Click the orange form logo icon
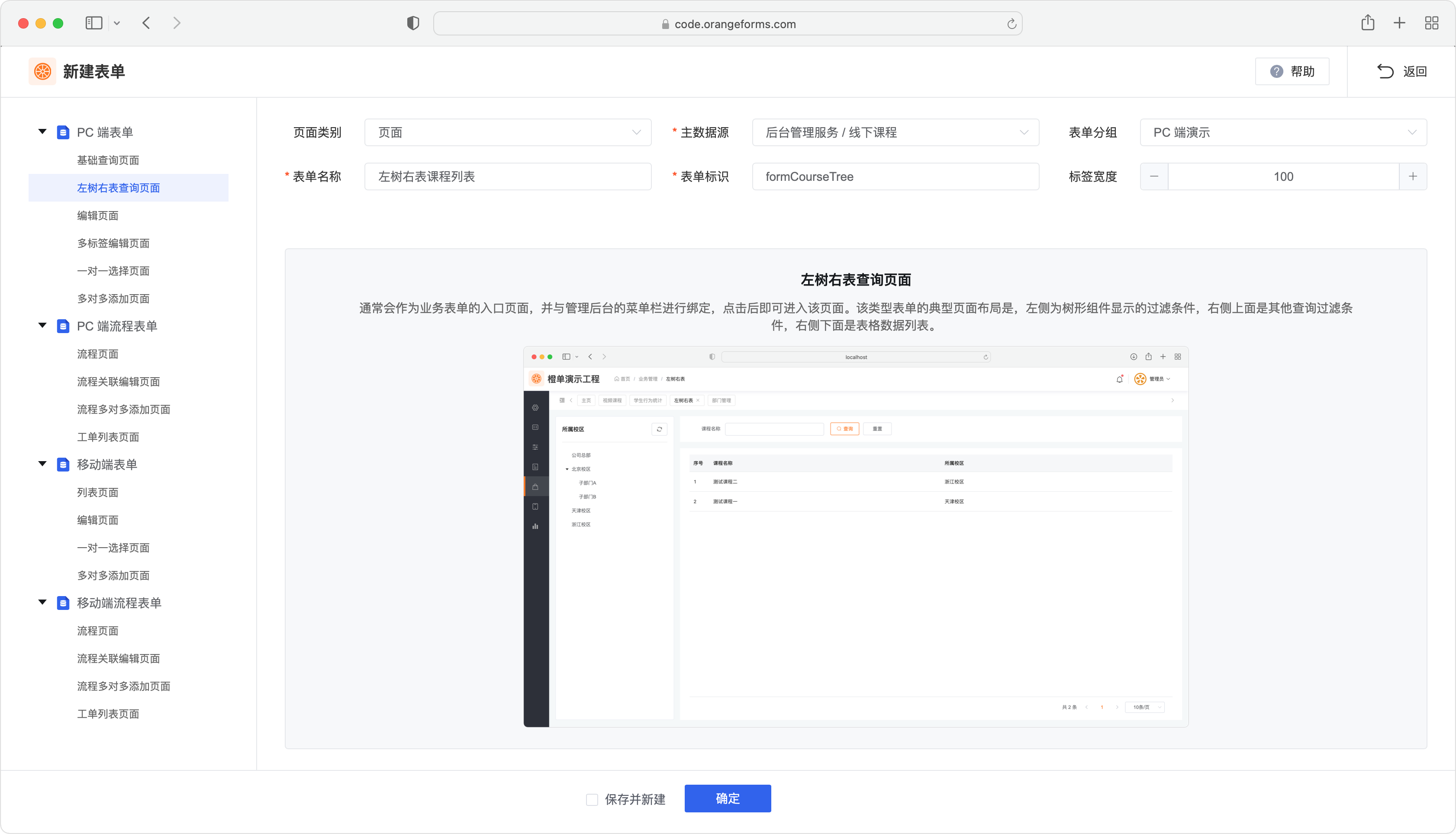This screenshot has height=834, width=1456. (x=42, y=72)
